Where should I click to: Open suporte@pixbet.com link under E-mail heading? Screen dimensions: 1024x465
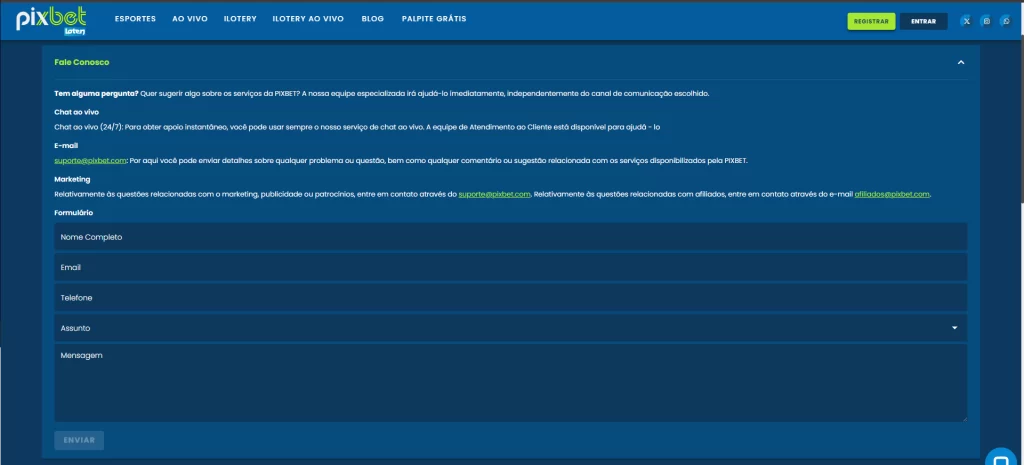click(x=90, y=160)
